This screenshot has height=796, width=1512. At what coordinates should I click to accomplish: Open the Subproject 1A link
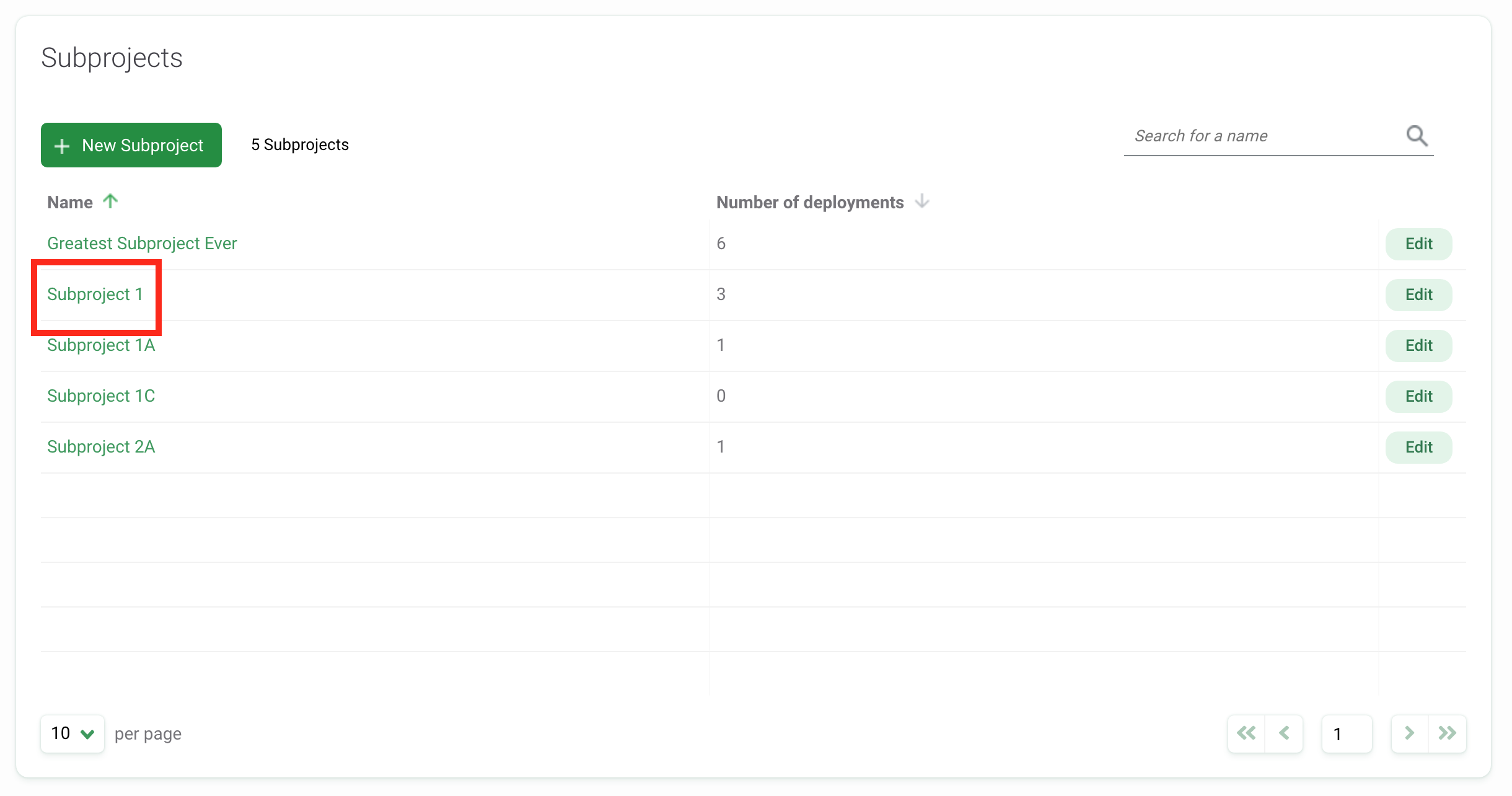click(x=101, y=345)
